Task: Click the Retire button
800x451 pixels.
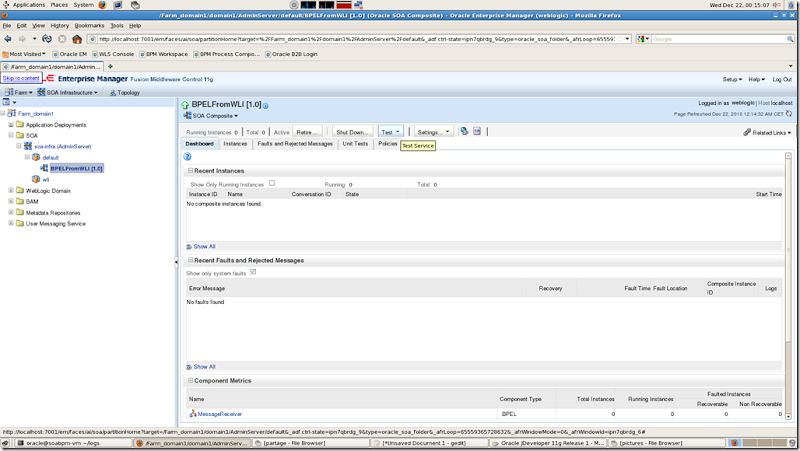Action: pyautogui.click(x=307, y=132)
